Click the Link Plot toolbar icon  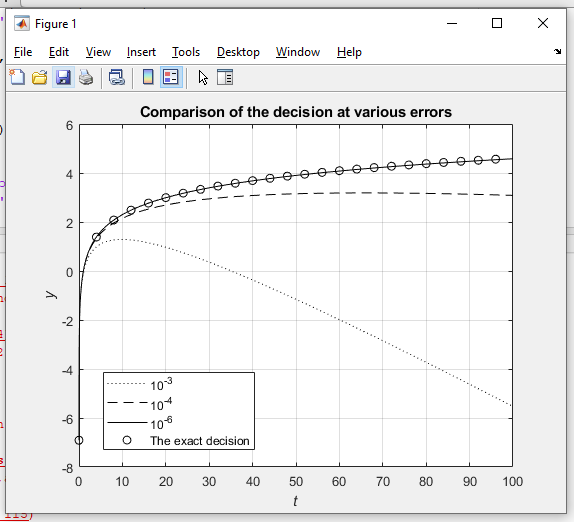[117, 77]
